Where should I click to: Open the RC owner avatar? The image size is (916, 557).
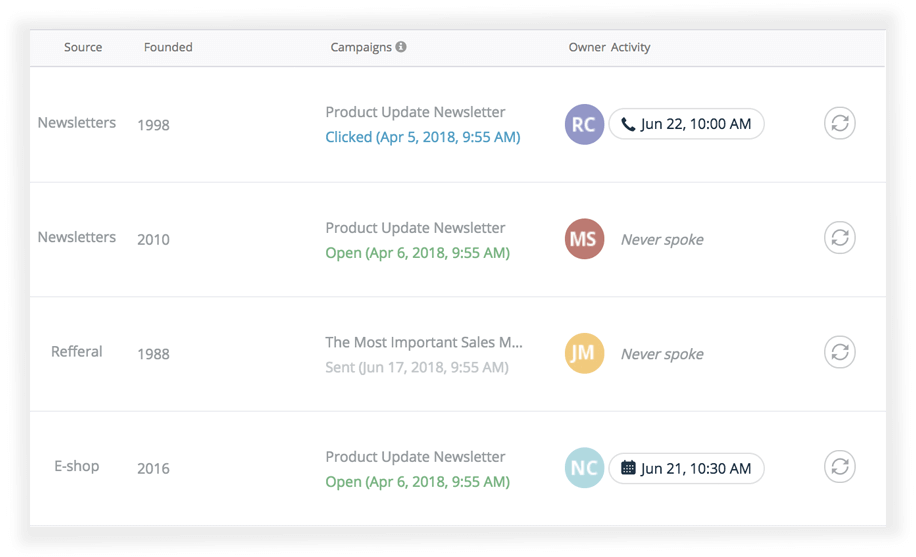pyautogui.click(x=584, y=125)
